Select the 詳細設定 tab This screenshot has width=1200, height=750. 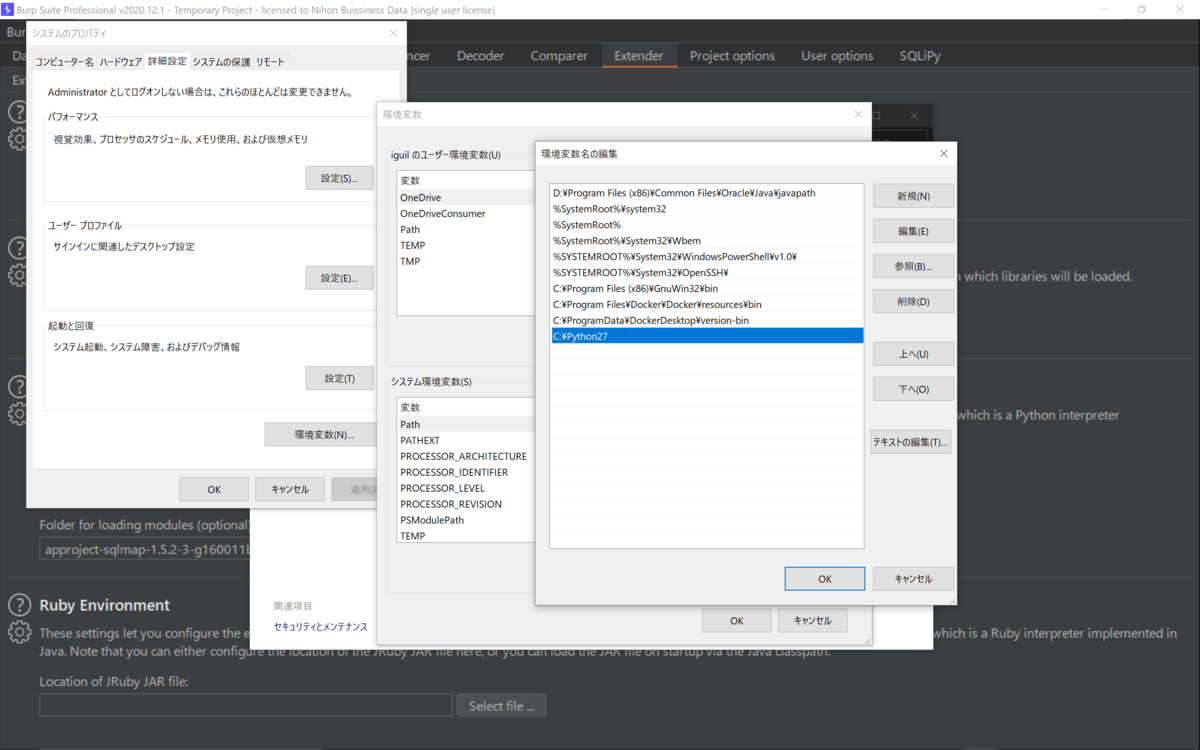[x=167, y=61]
